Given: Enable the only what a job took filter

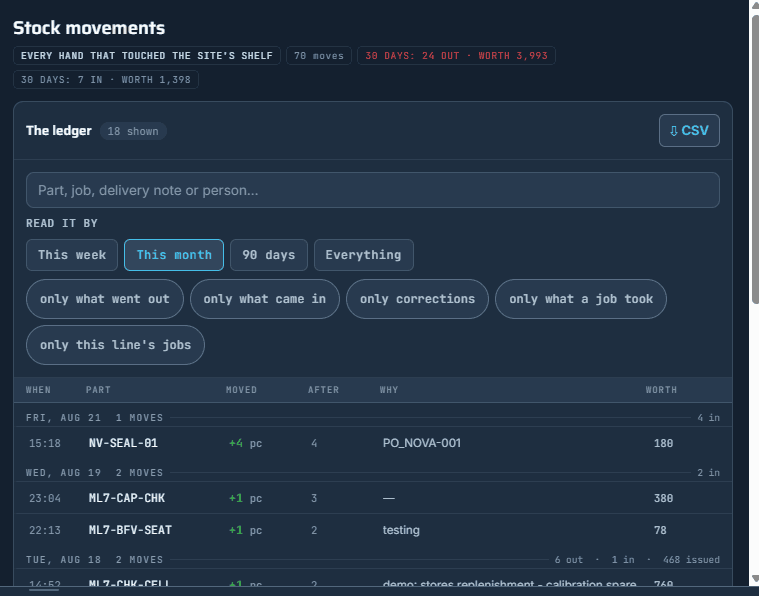Looking at the screenshot, I should click(581, 299).
